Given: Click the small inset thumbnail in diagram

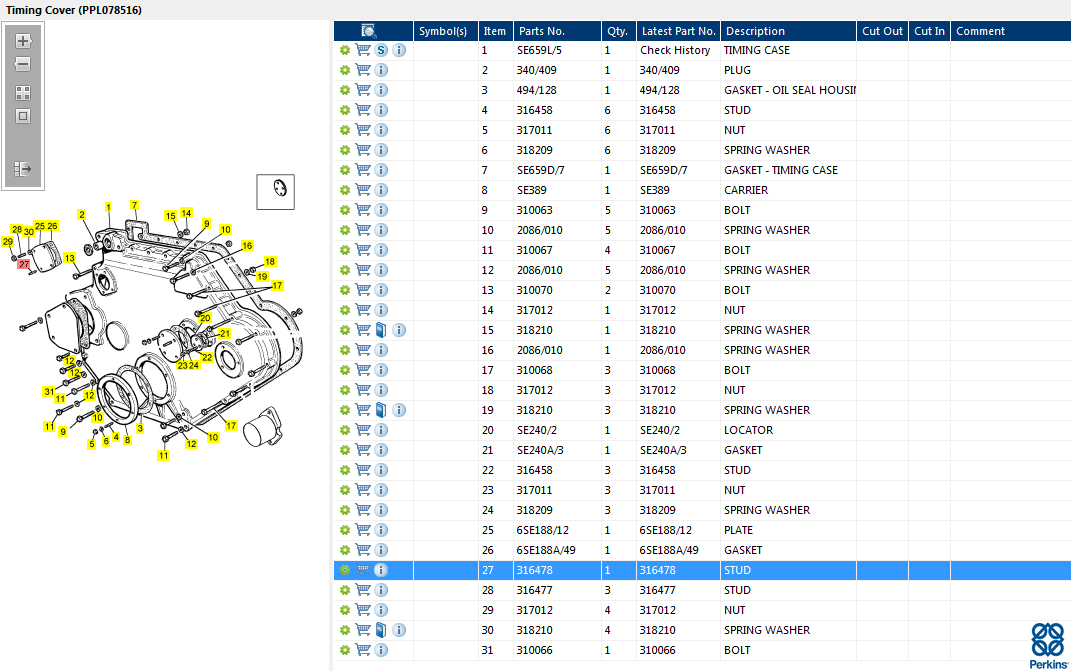Looking at the screenshot, I should coord(275,190).
